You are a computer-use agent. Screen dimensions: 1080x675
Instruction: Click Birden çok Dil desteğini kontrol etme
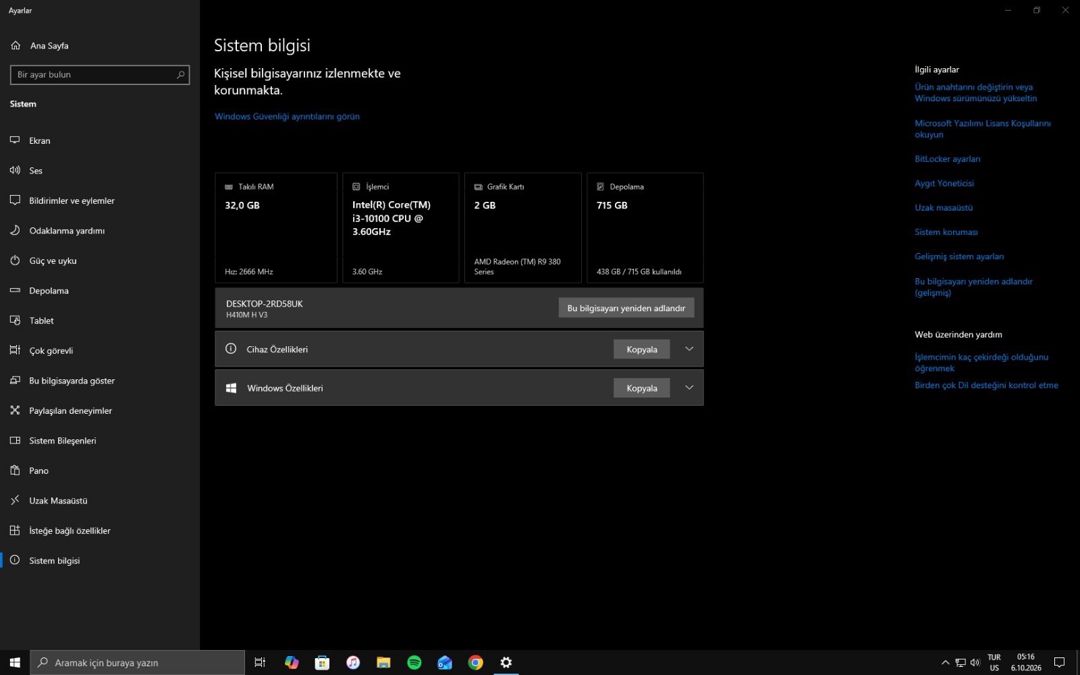(x=986, y=385)
